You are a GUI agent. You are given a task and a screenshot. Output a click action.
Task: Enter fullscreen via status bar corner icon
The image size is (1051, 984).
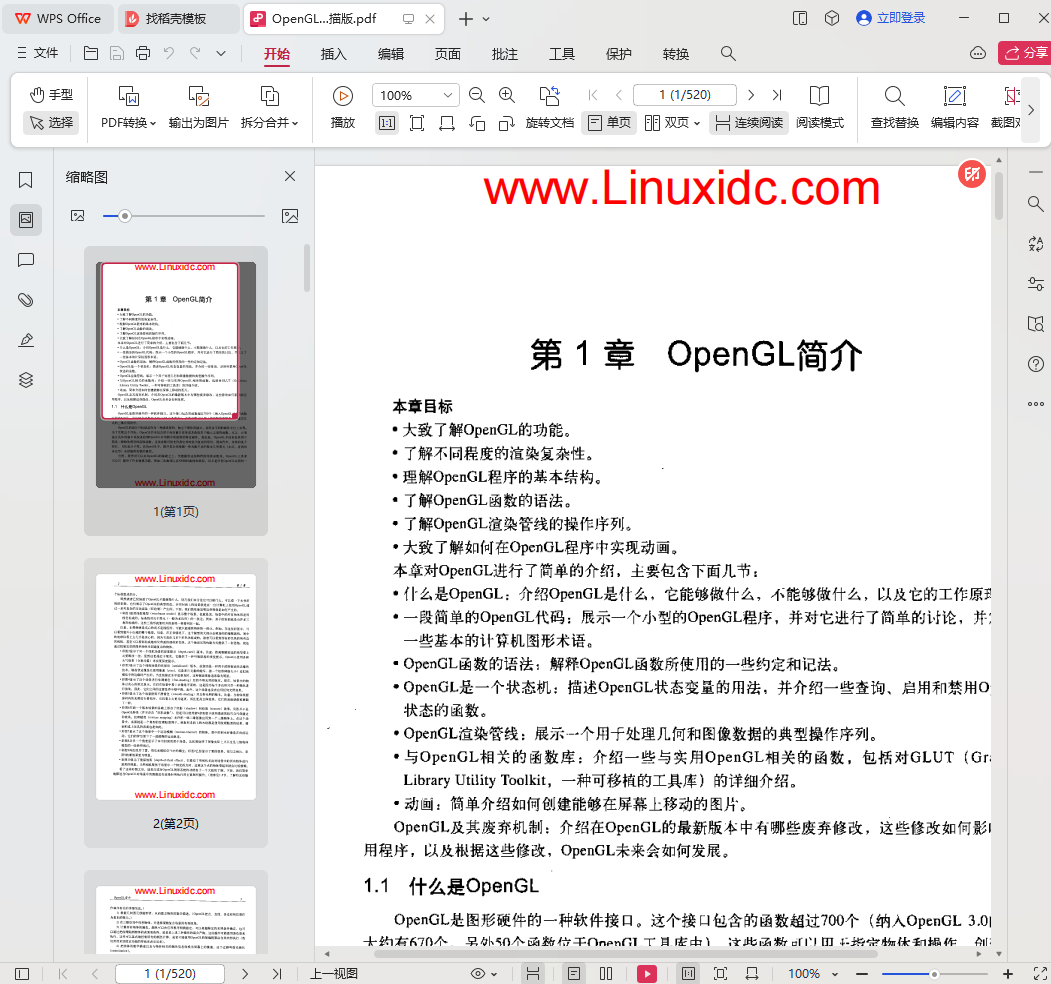[1040, 973]
